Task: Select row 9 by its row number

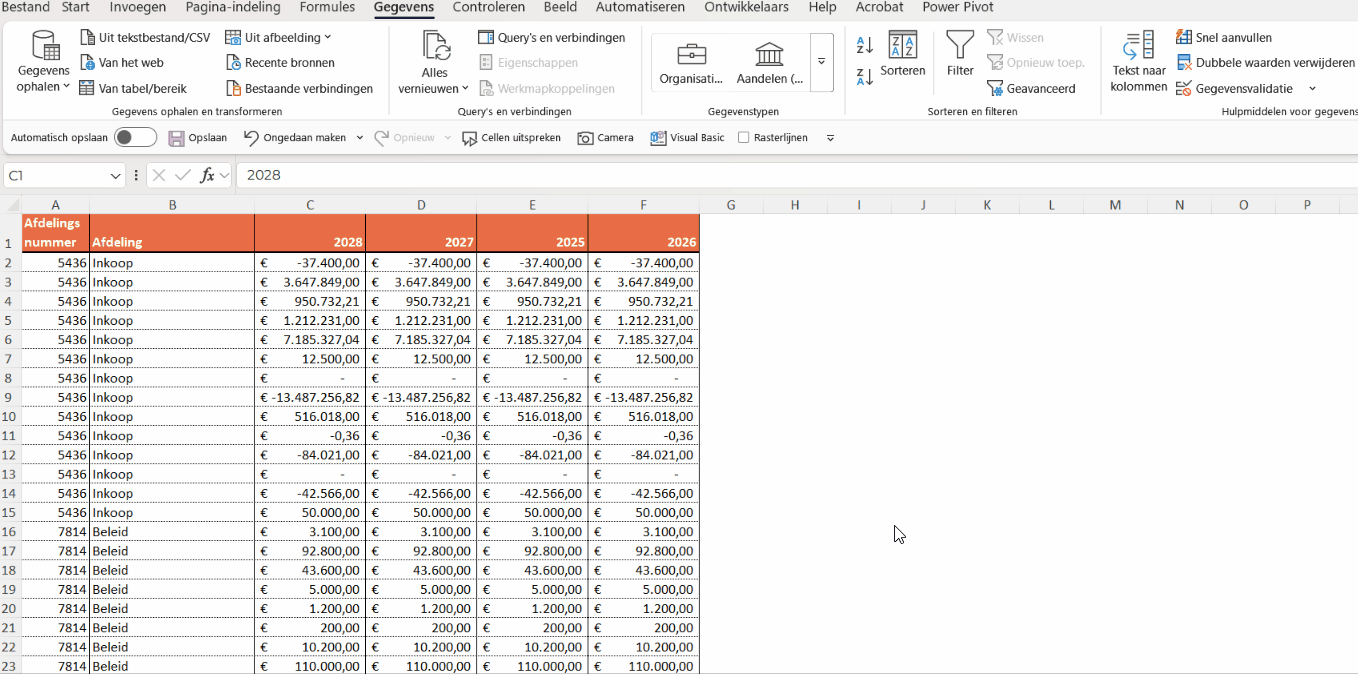Action: point(8,397)
